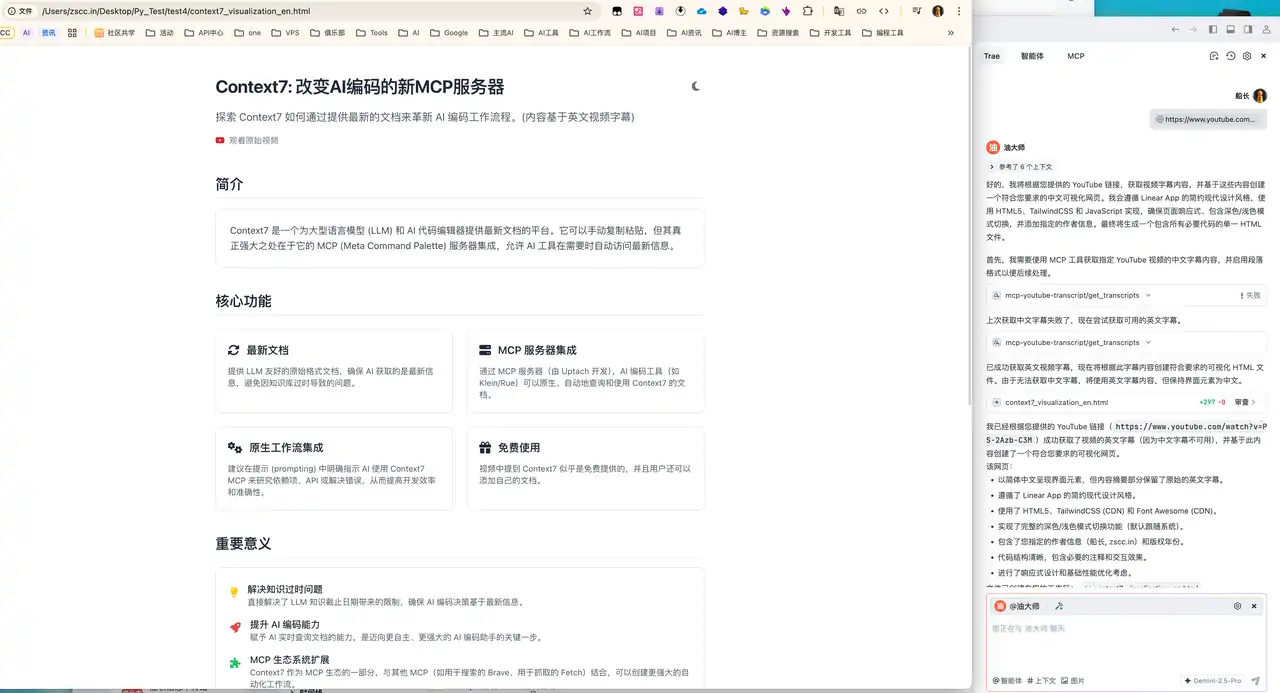Image resolution: width=1280 pixels, height=693 pixels.
Task: Open the Tools bookmark folder
Action: [371, 33]
